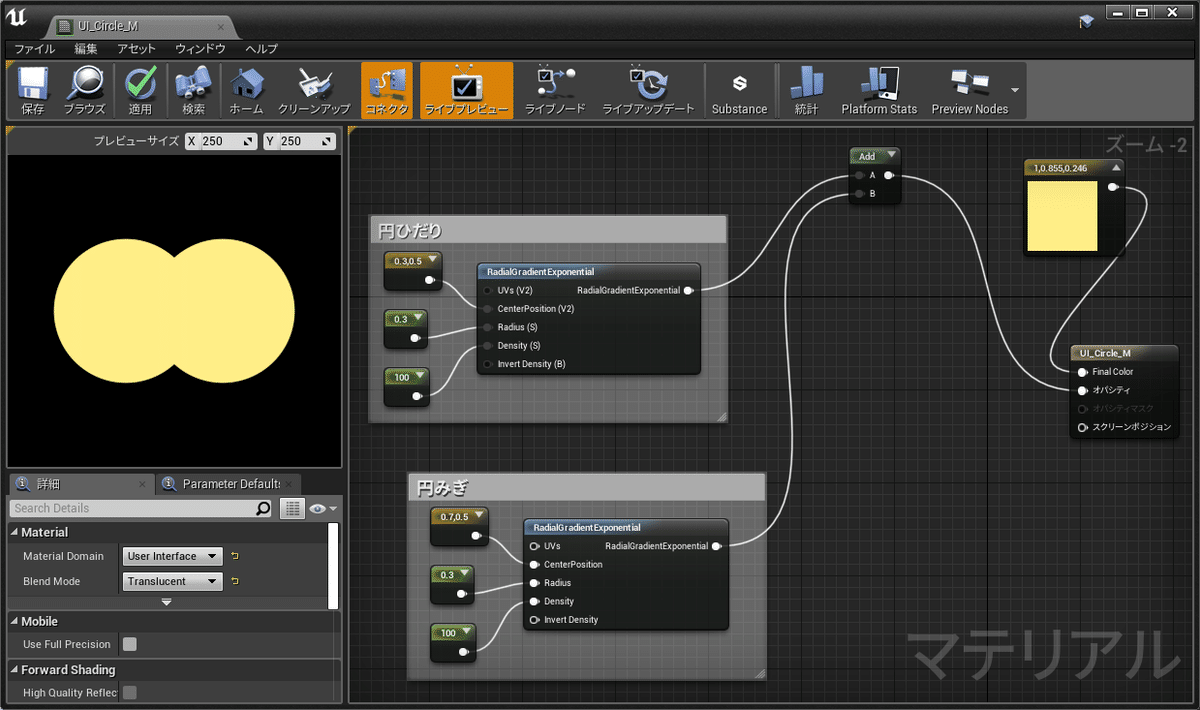The image size is (1200, 710).
Task: Select the 0.7,0.5 constant node
Action: point(459,528)
